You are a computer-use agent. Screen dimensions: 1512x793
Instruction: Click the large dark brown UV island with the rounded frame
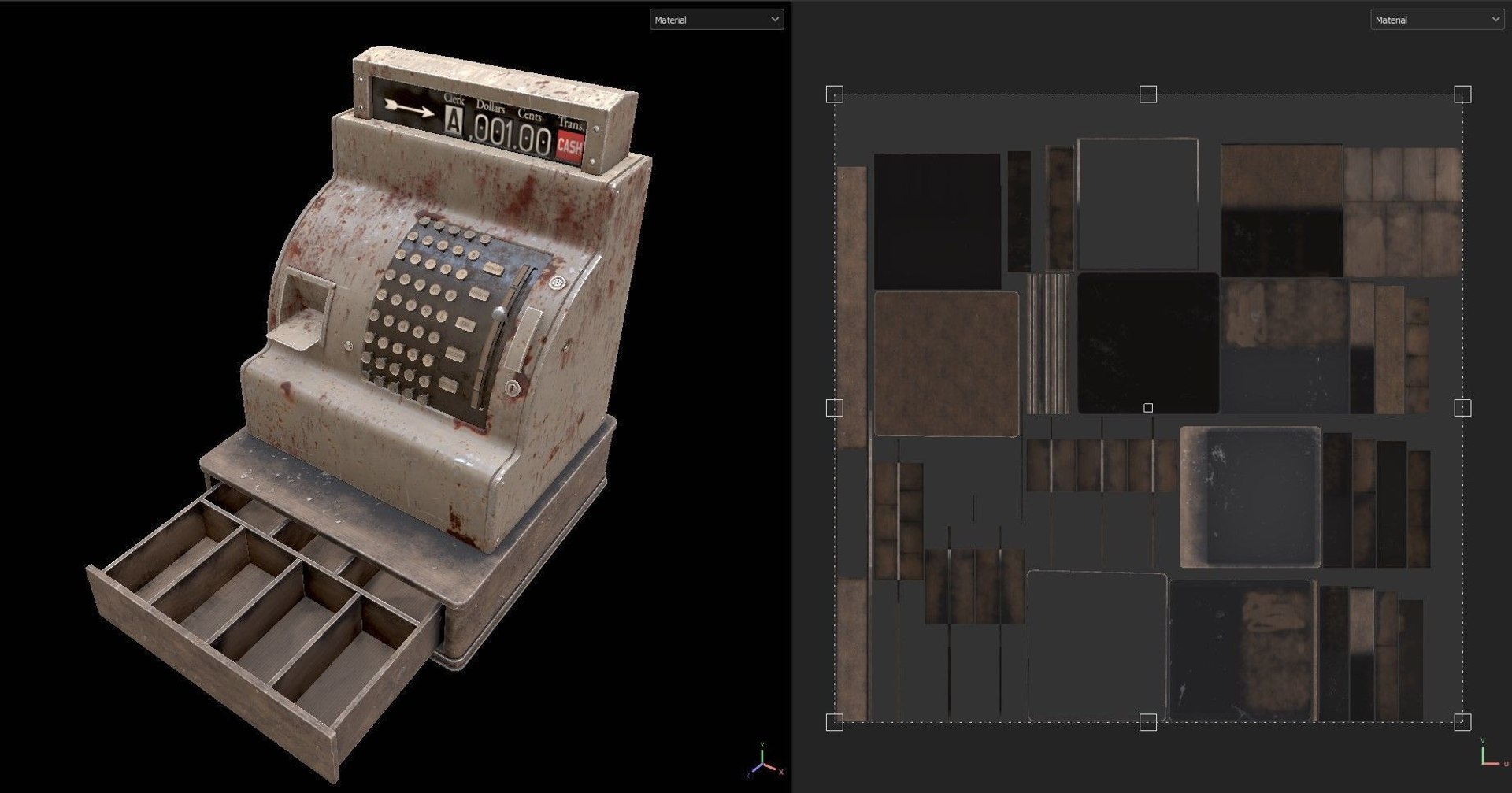tap(947, 363)
